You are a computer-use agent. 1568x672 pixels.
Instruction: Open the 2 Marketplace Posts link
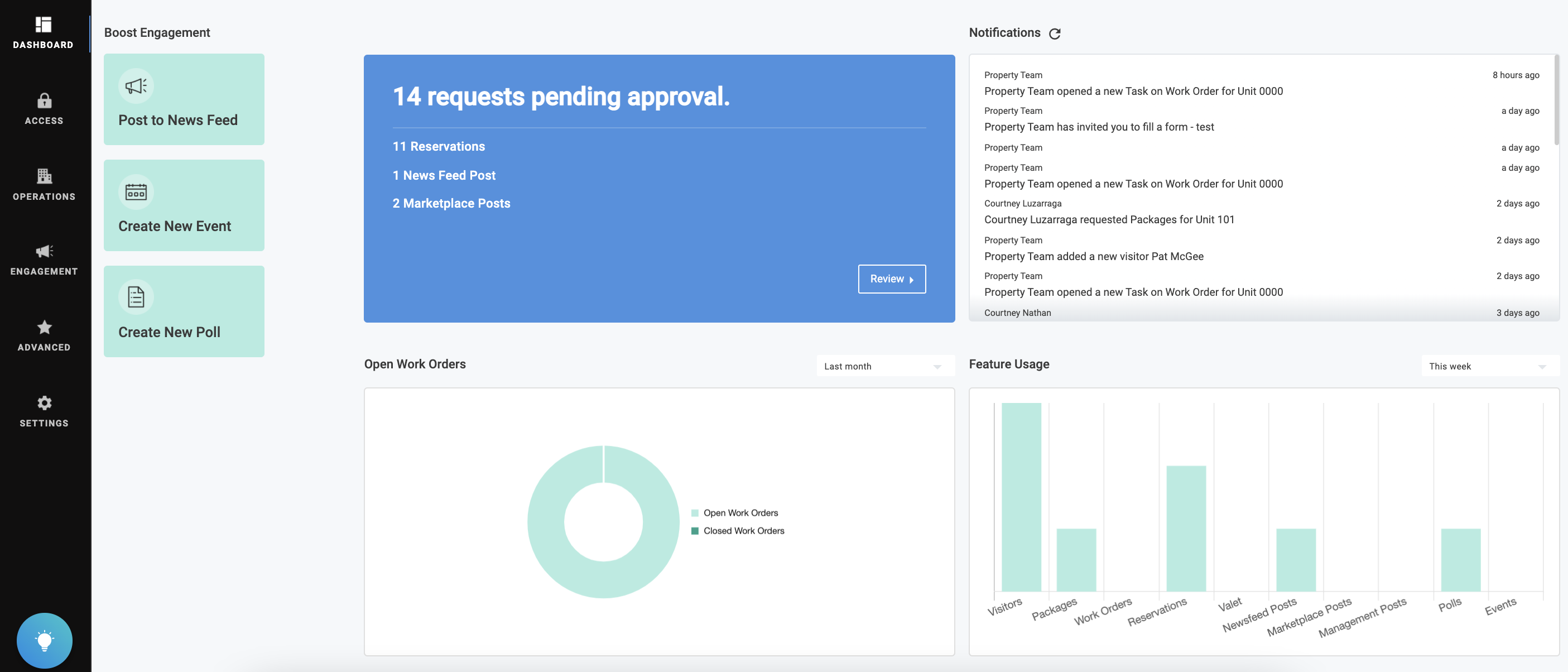[x=451, y=203]
